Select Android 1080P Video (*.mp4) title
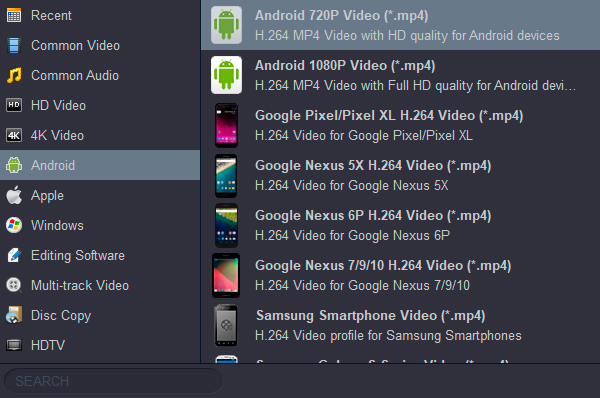The width and height of the screenshot is (600, 398). (345, 66)
